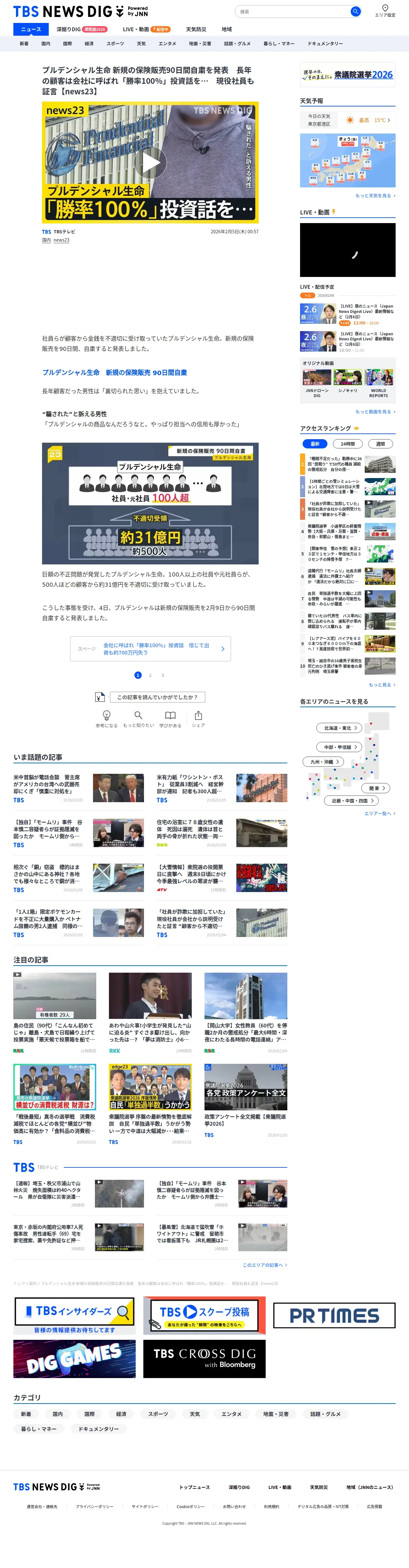Open the JNNドローンDIG video icon
This screenshot has height=1568, width=409.
(317, 377)
